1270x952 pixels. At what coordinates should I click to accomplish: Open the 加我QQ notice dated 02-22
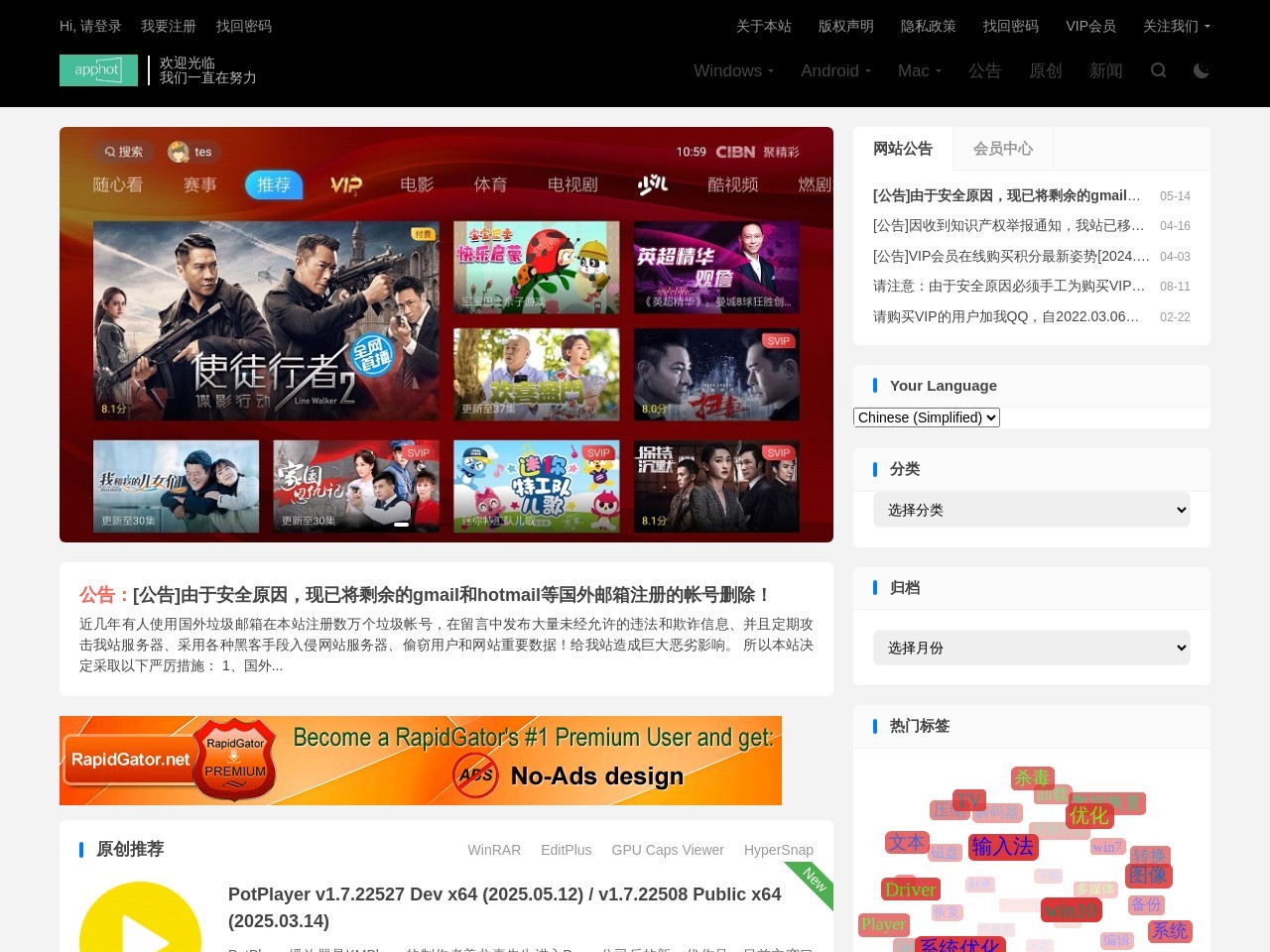click(x=1006, y=316)
